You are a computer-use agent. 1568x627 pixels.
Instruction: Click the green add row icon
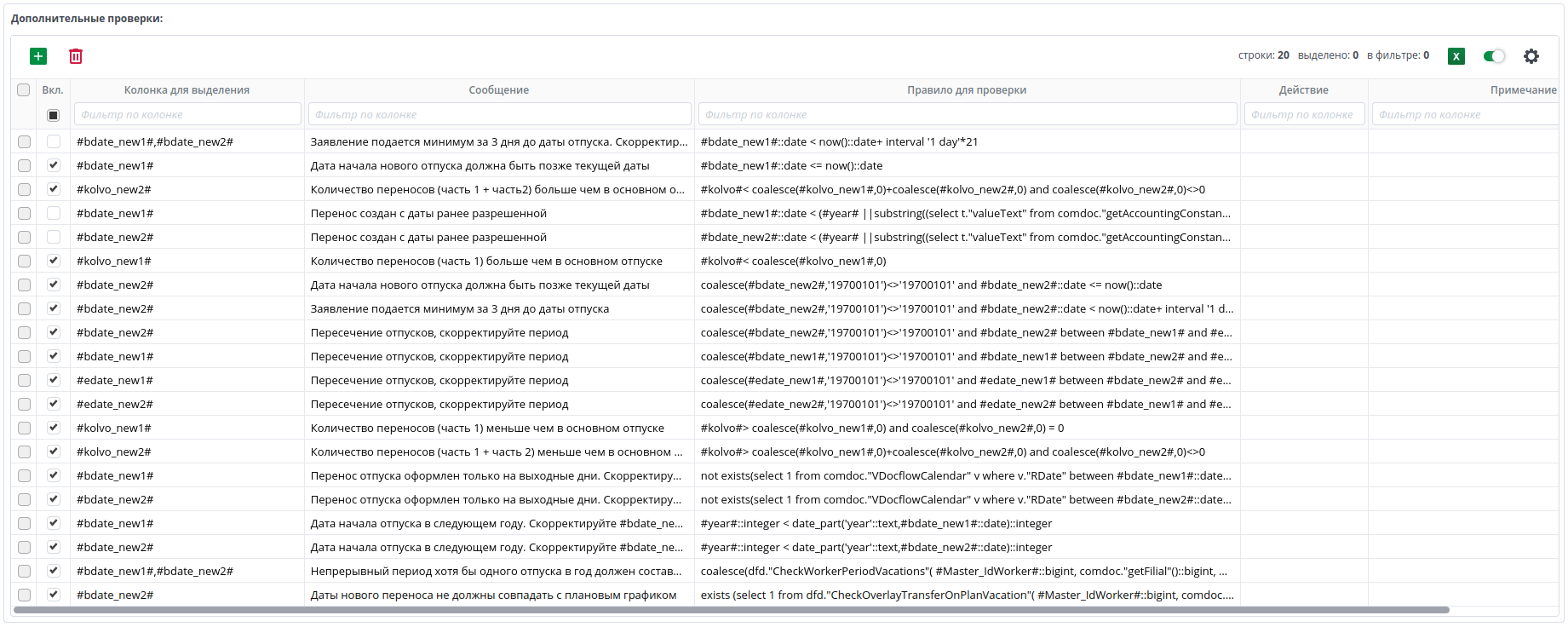(38, 56)
